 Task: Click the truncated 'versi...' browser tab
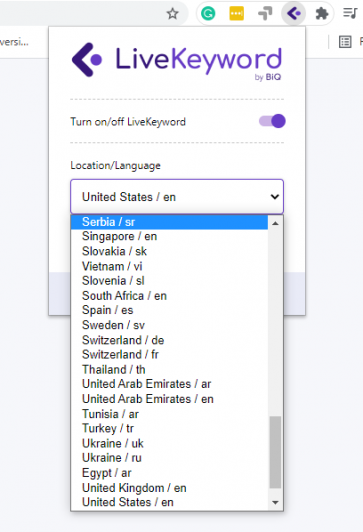click(x=14, y=42)
